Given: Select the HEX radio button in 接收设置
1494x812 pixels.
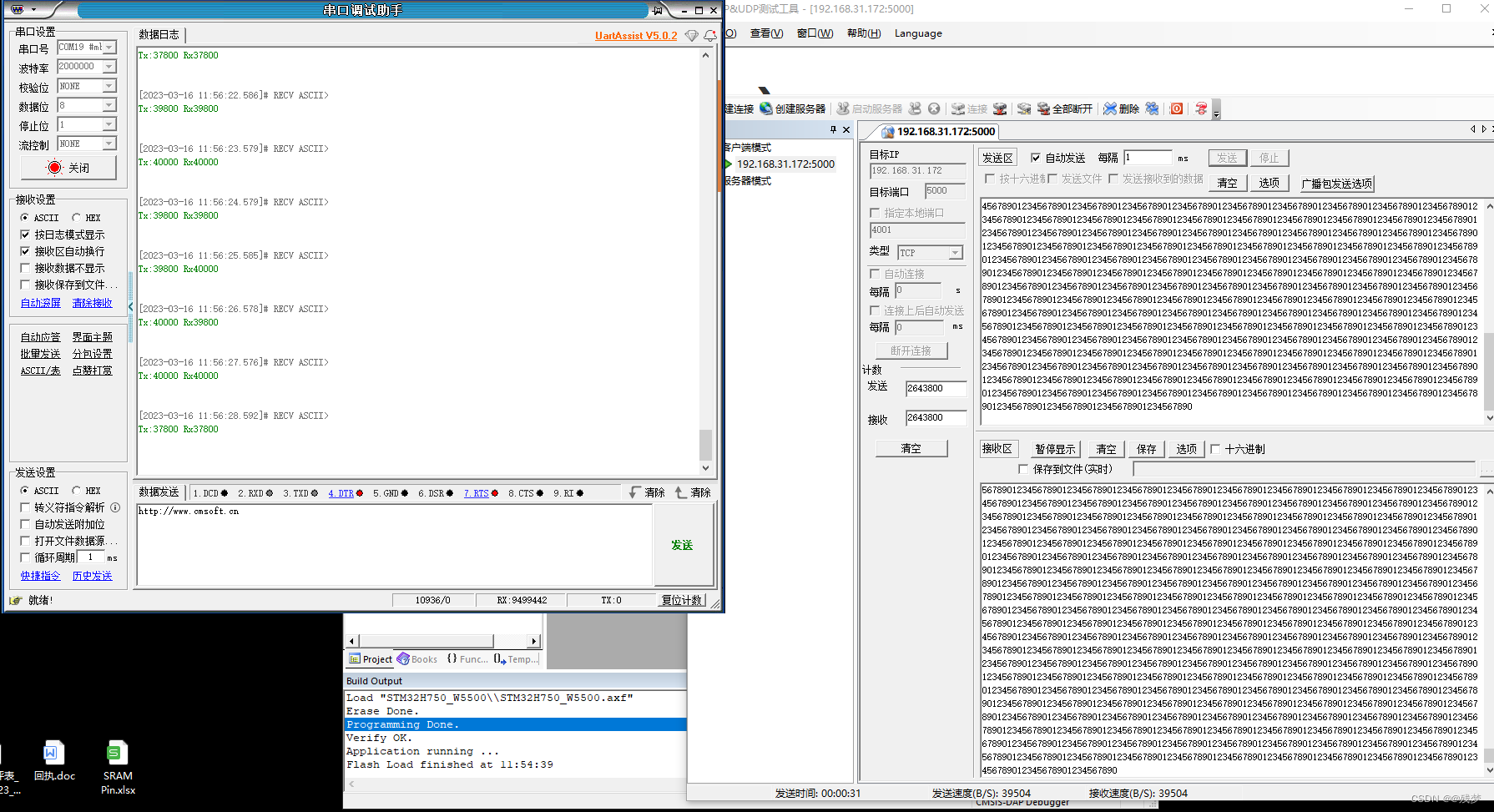Looking at the screenshot, I should tap(75, 217).
